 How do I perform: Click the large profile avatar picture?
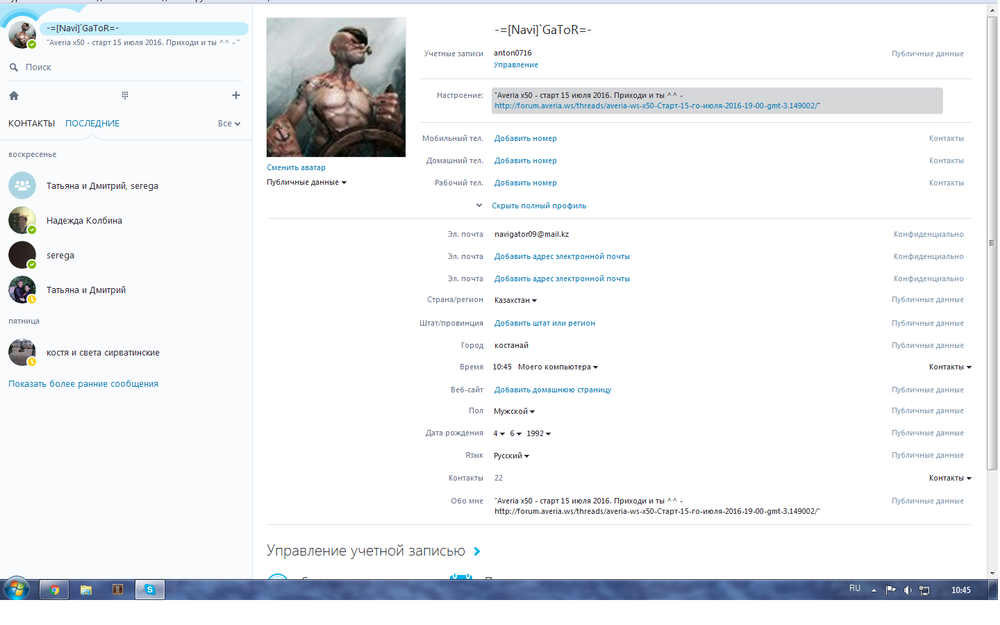(336, 87)
